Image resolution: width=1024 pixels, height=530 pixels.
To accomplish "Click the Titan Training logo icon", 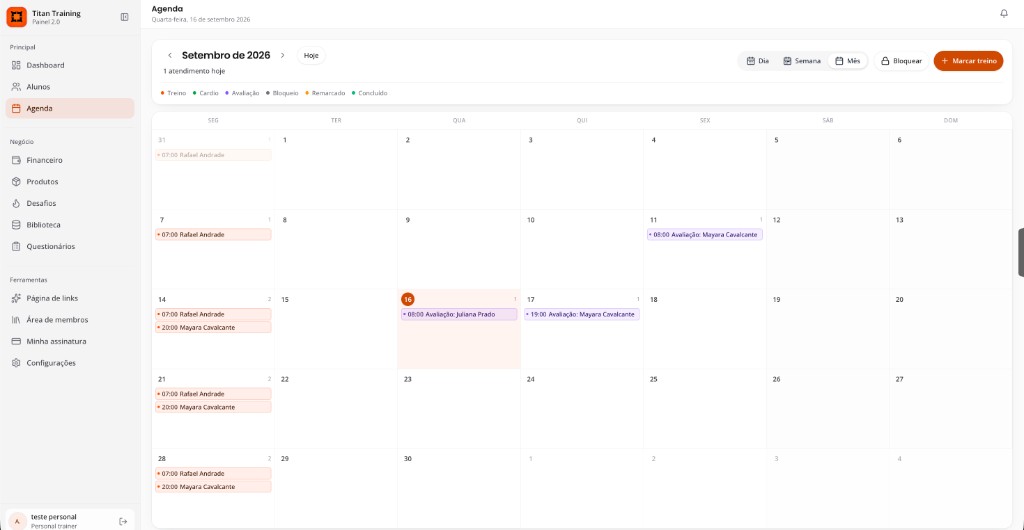I will click(16, 17).
